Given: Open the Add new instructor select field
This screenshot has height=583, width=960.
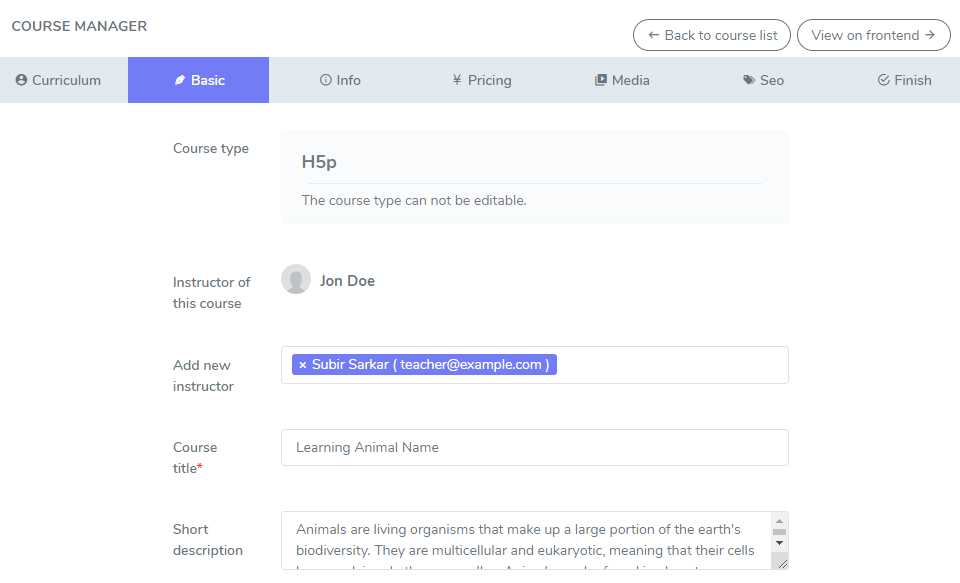Looking at the screenshot, I should [x=670, y=365].
